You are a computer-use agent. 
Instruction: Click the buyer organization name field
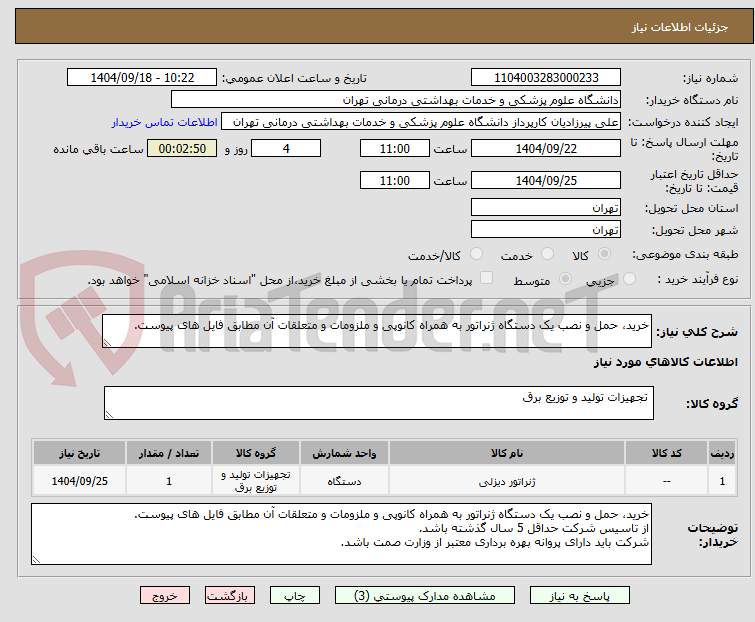pos(396,100)
